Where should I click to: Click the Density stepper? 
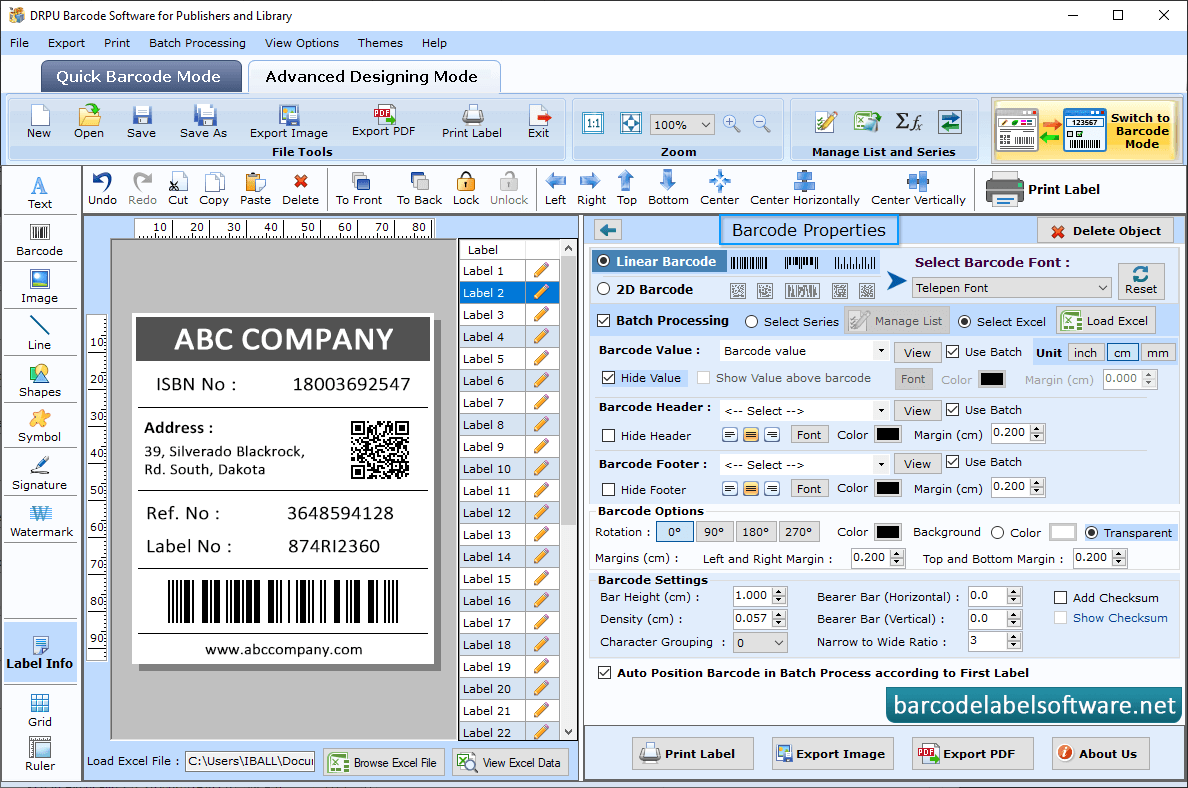779,619
